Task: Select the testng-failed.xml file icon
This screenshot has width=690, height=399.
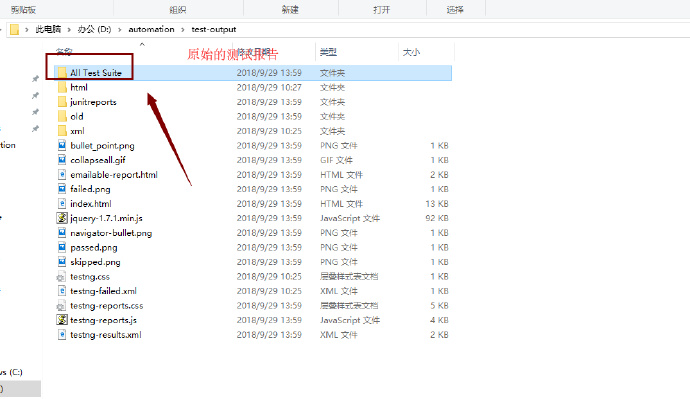Action: click(62, 290)
